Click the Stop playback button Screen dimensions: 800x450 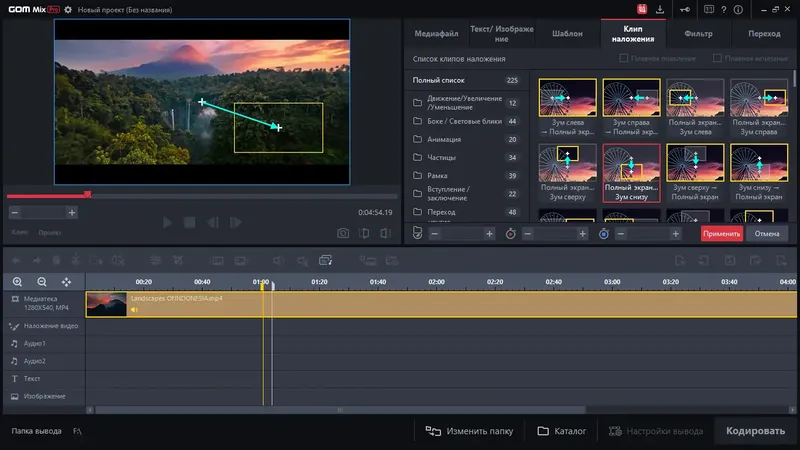click(189, 222)
